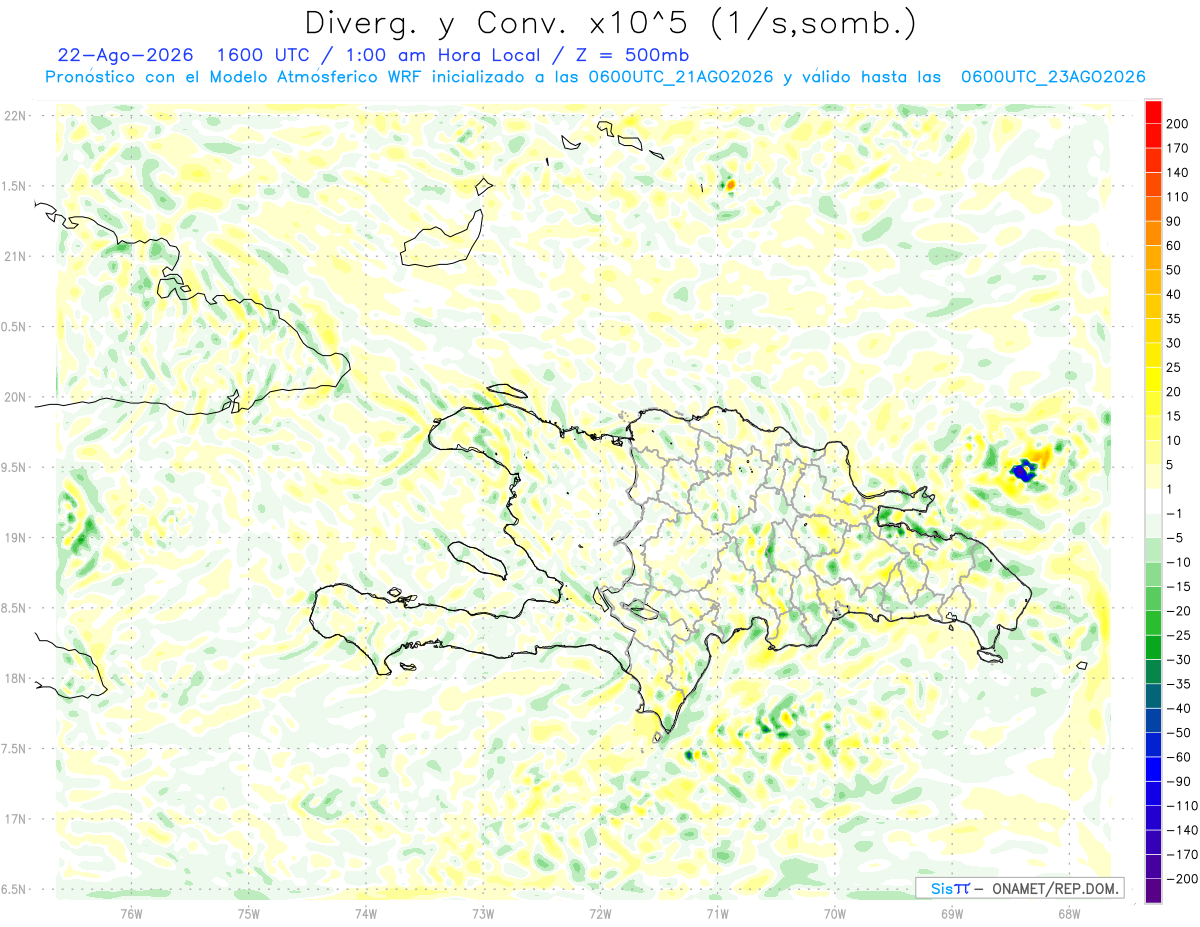
Task: Click the '73W' longitude label
Action: 483,912
